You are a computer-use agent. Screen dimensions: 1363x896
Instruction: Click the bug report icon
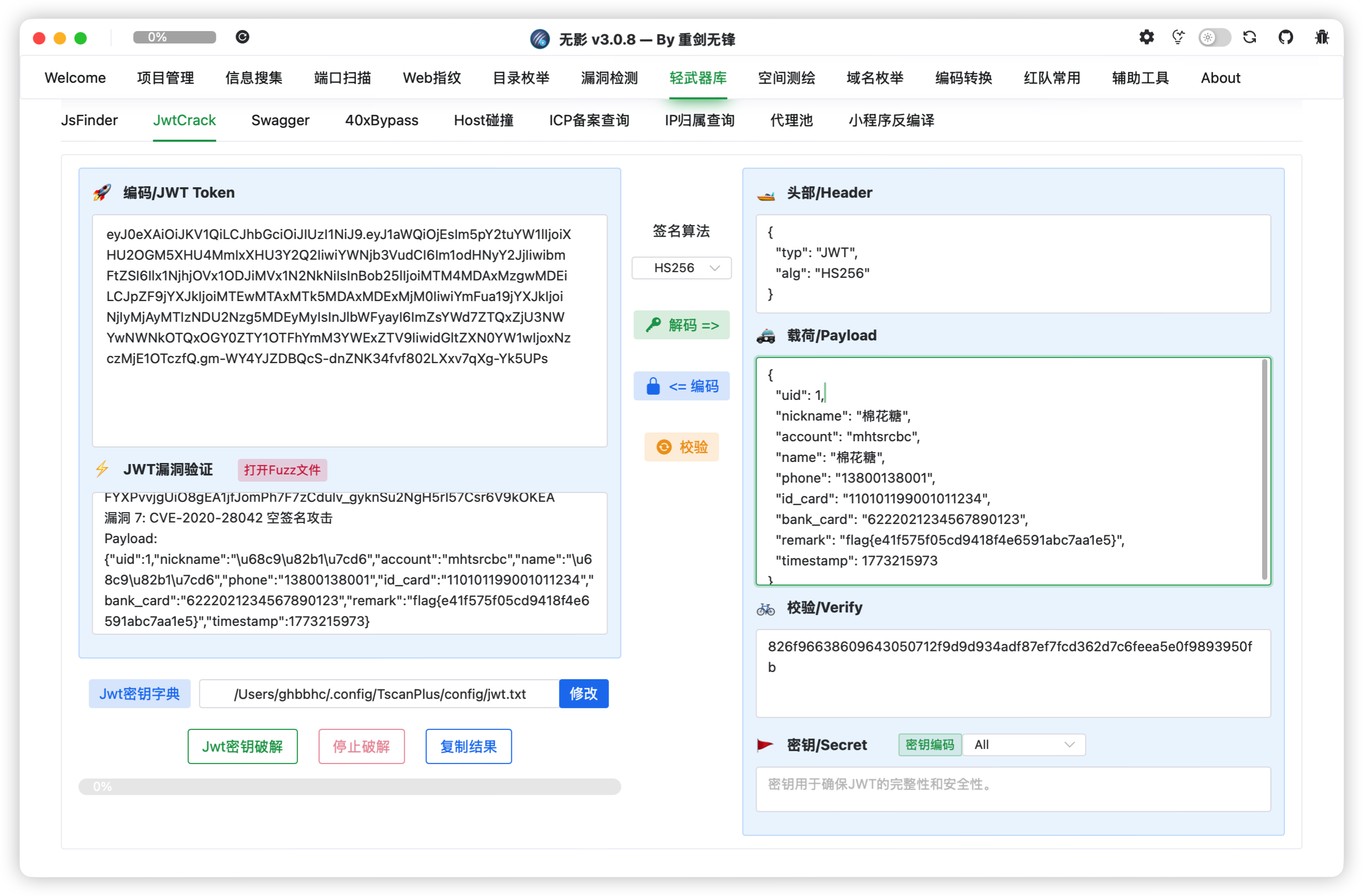[x=1322, y=38]
